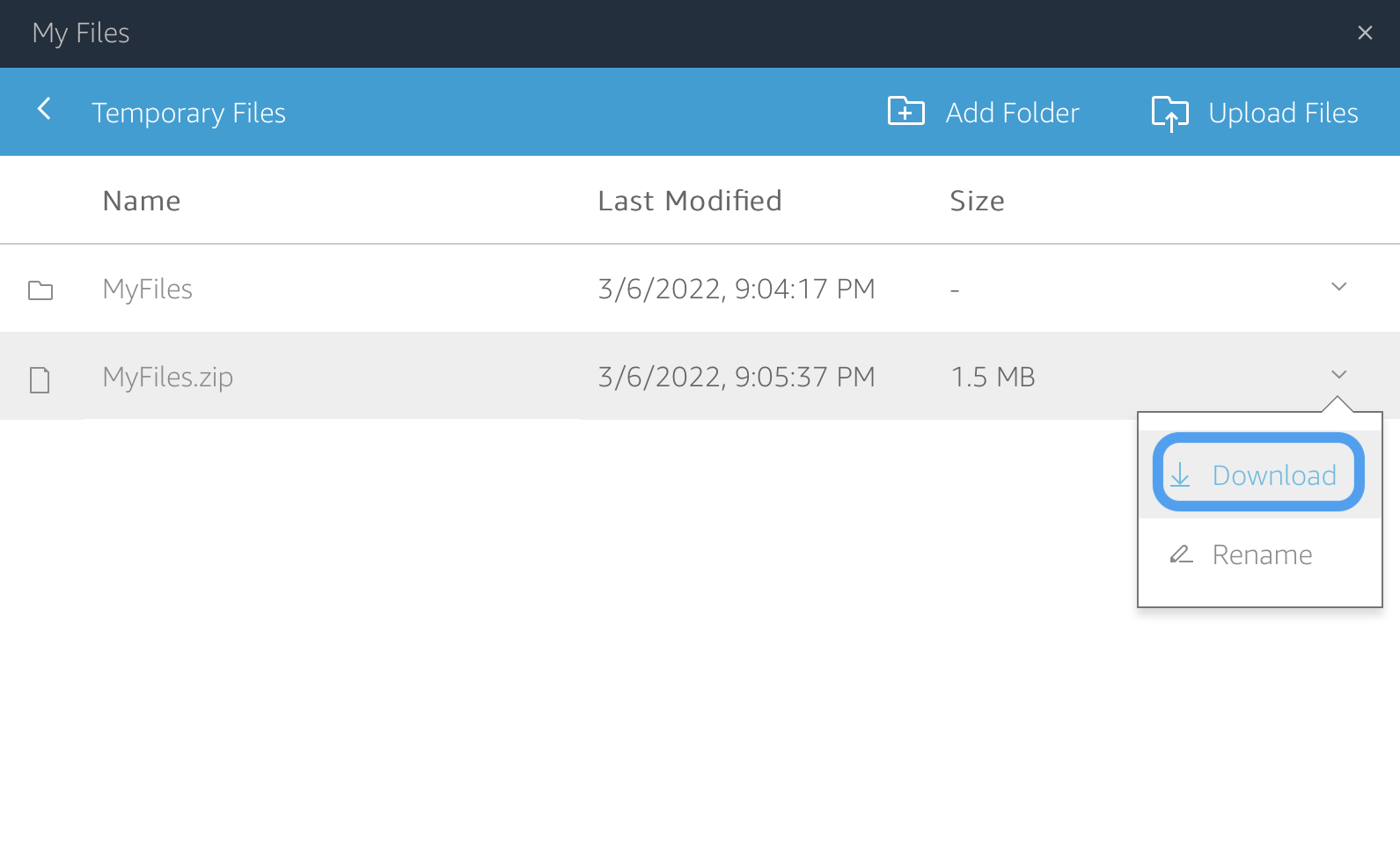The width and height of the screenshot is (1400, 859).
Task: Click the back arrow icon
Action: point(44,109)
